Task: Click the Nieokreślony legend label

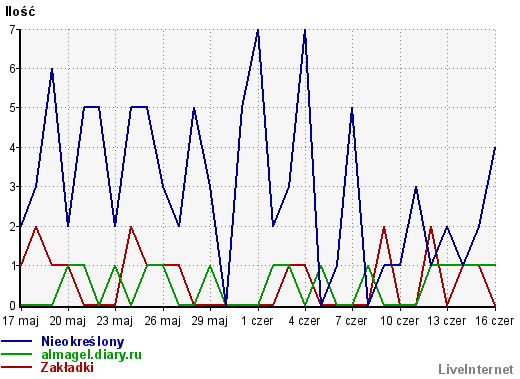Action: click(83, 342)
